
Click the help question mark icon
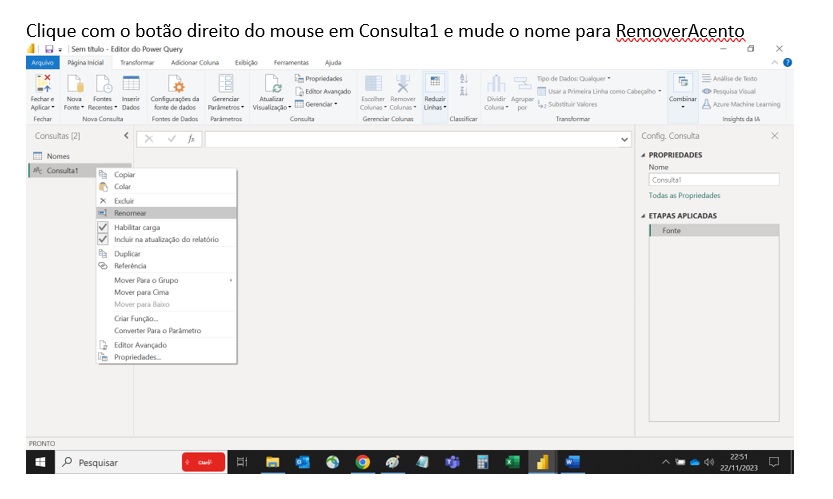pyautogui.click(x=787, y=62)
